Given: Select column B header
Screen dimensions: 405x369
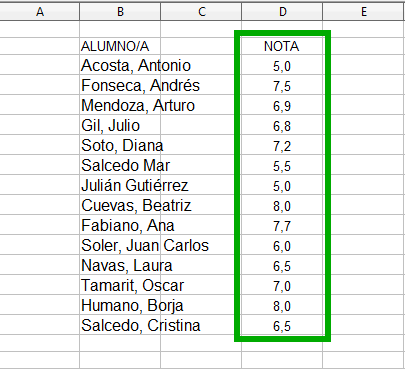Looking at the screenshot, I should pos(120,12).
